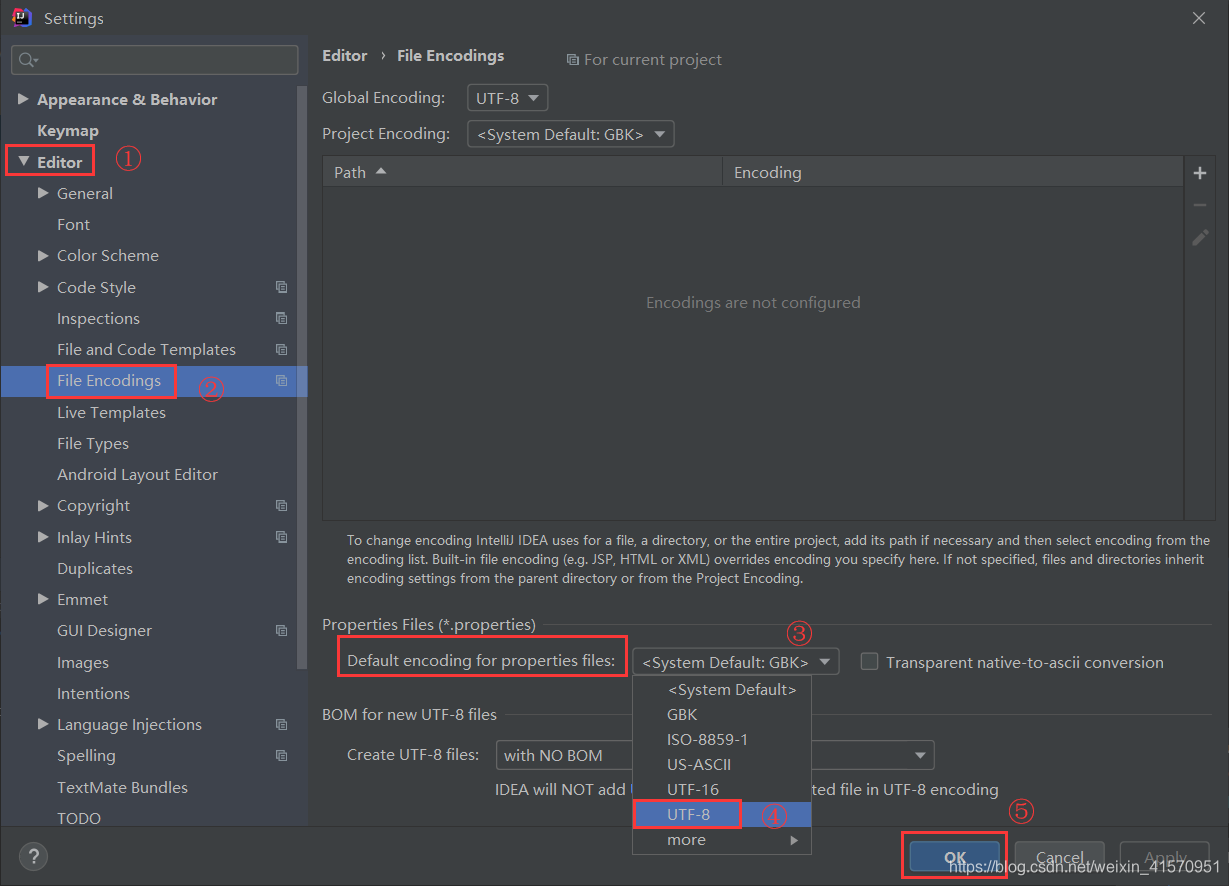Click the page icon beside Code Style
Screen dimensions: 1229x886
click(281, 287)
